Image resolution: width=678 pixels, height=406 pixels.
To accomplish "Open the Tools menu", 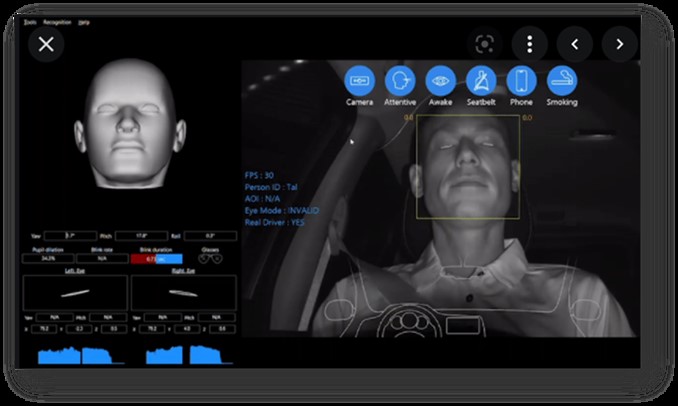I will 30,19.
